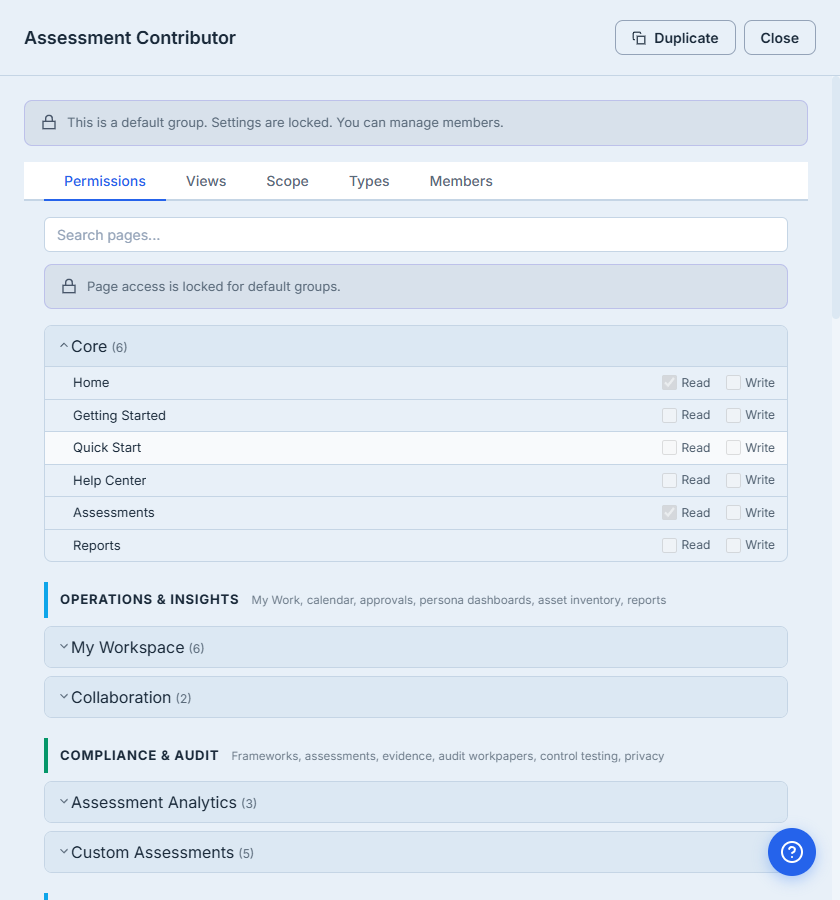The height and width of the screenshot is (900, 840).
Task: Click the 'This is a default group' notice text
Action: [x=285, y=122]
